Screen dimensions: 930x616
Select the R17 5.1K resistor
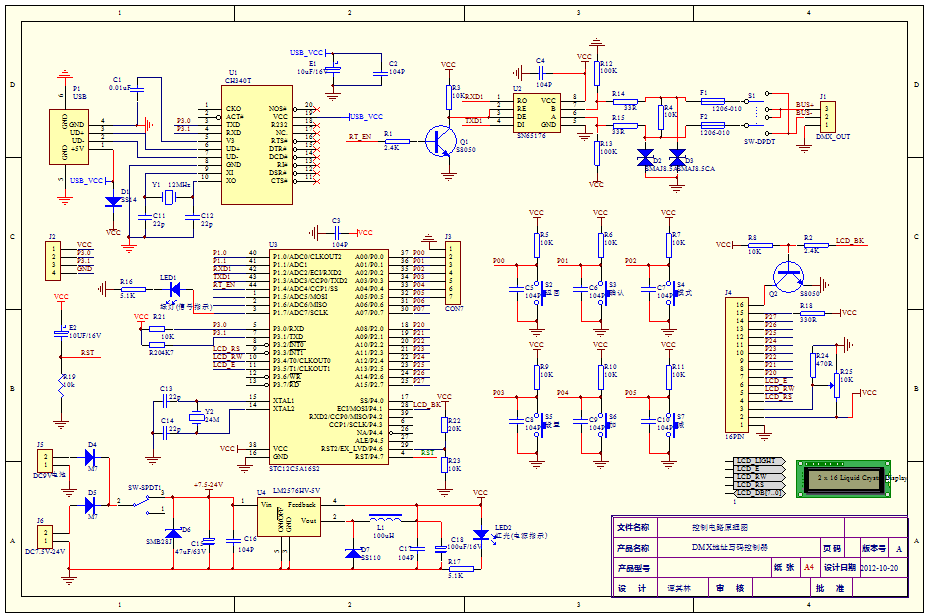coord(461,569)
